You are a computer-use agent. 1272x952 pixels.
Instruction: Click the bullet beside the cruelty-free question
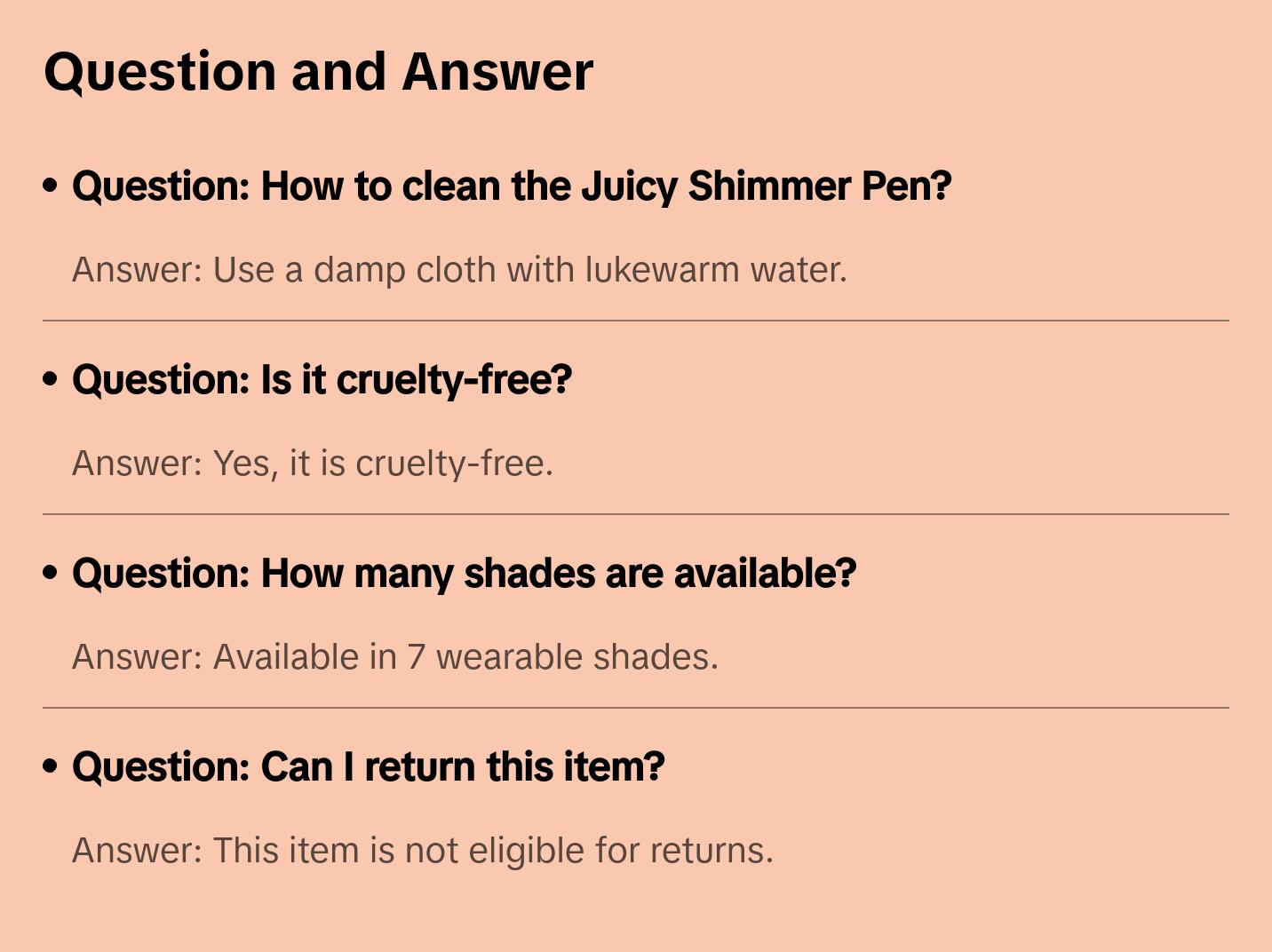pyautogui.click(x=51, y=379)
